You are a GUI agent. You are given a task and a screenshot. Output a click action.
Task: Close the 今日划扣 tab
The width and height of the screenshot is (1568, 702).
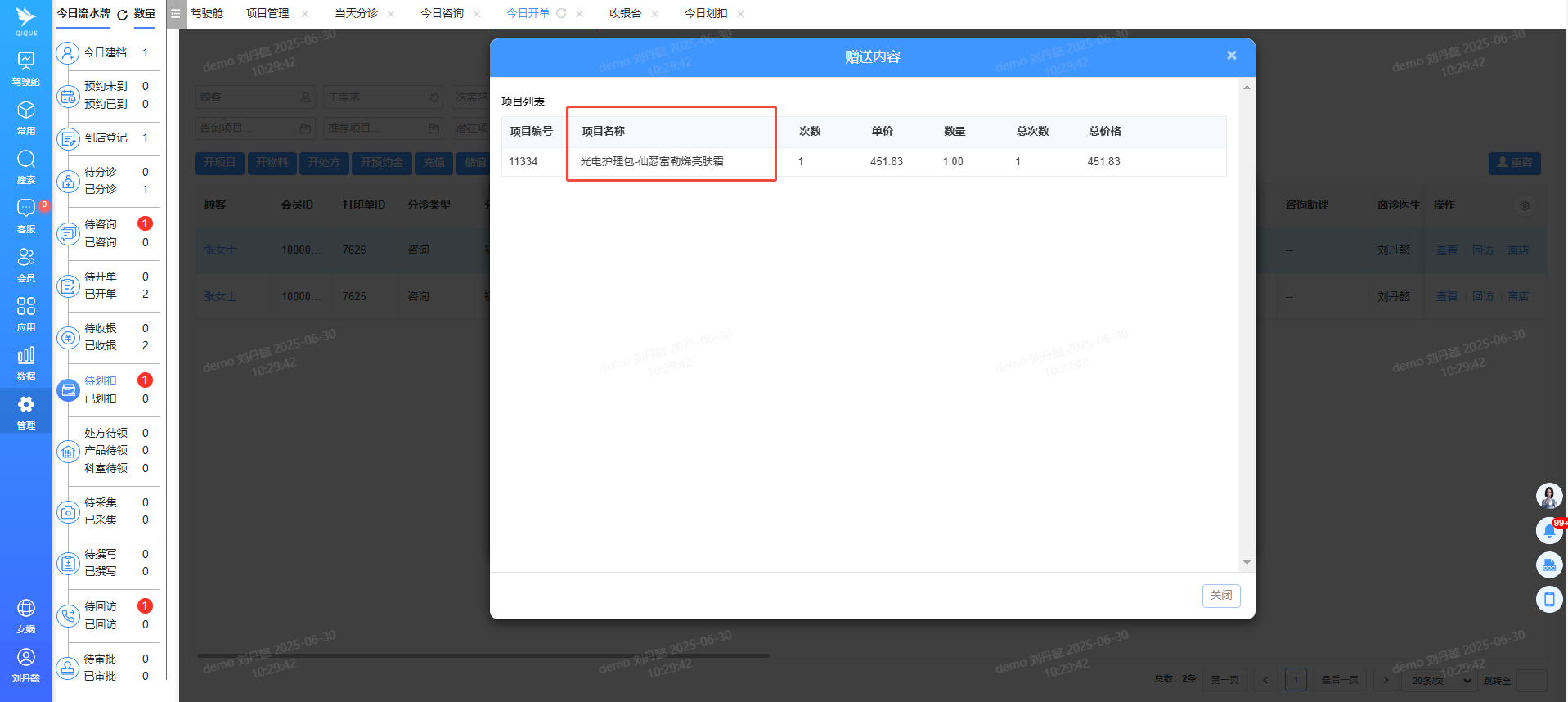point(740,14)
